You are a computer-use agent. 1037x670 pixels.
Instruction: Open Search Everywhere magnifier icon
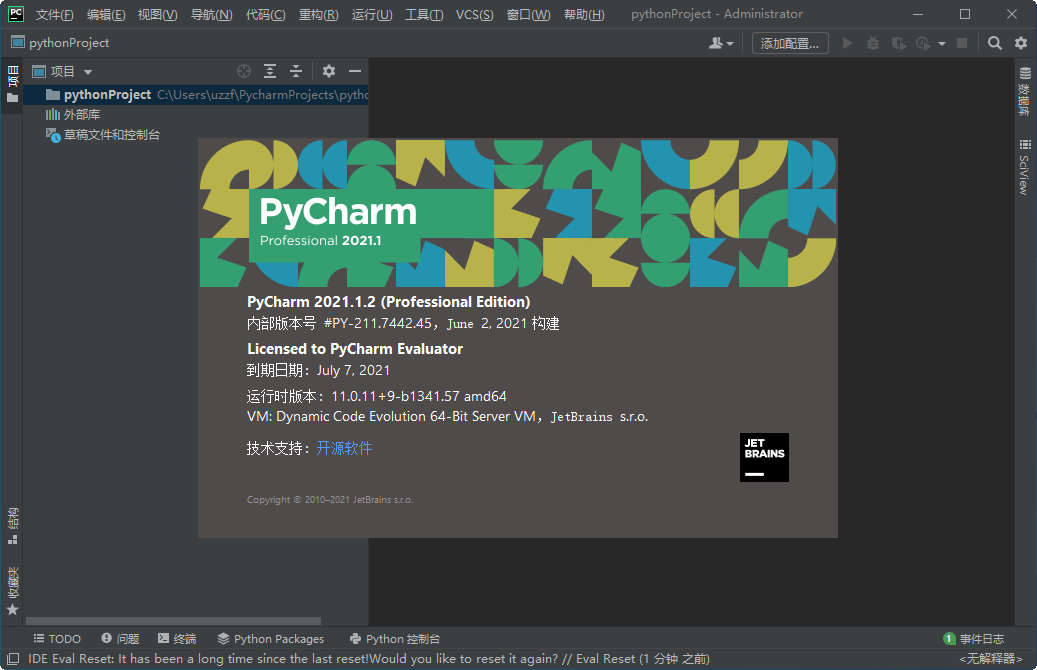[995, 43]
